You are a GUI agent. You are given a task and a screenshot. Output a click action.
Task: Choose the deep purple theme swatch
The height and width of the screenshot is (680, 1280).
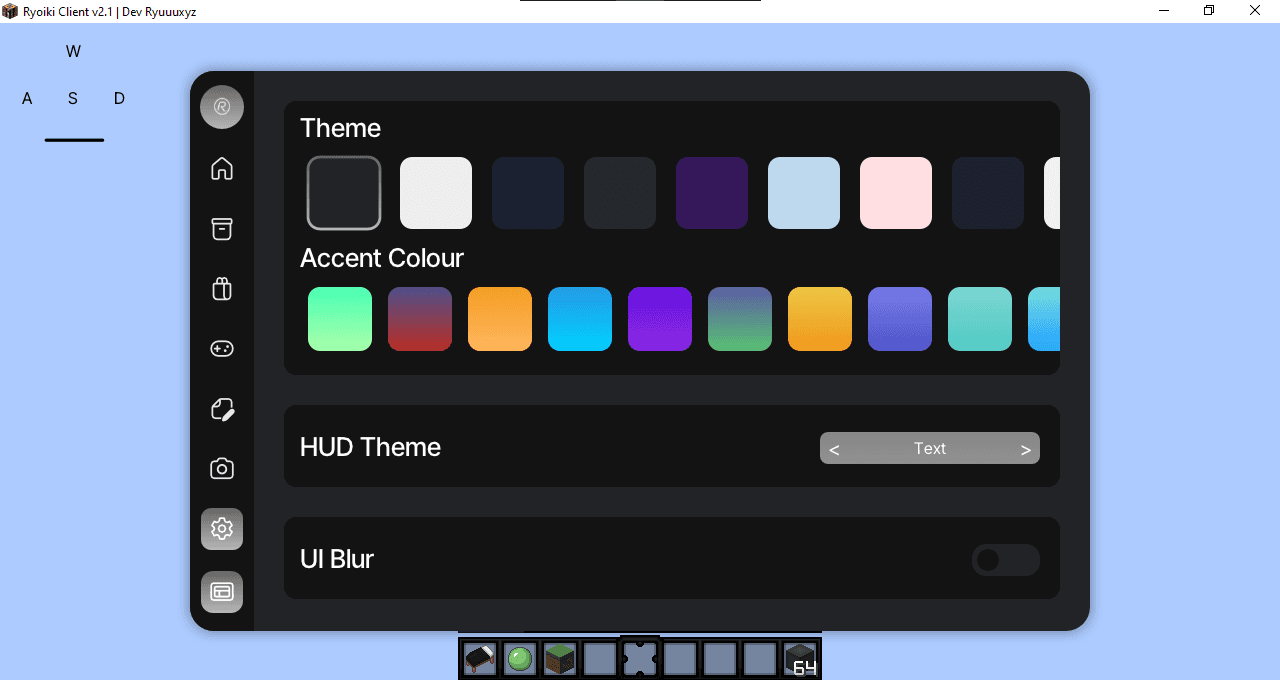tap(712, 193)
